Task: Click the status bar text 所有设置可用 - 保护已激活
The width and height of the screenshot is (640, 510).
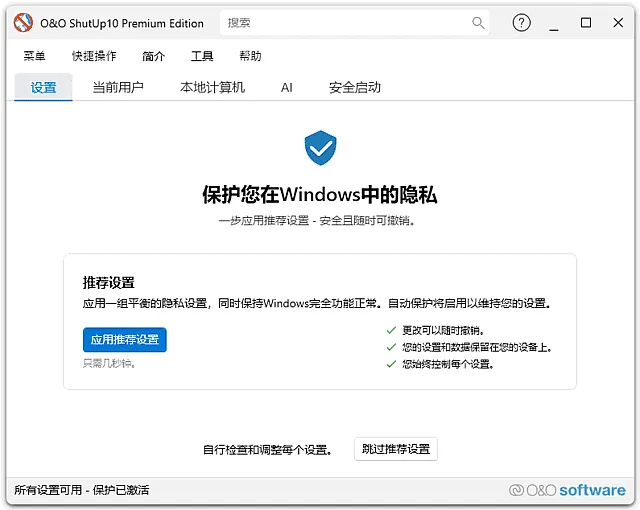Action: click(82, 490)
